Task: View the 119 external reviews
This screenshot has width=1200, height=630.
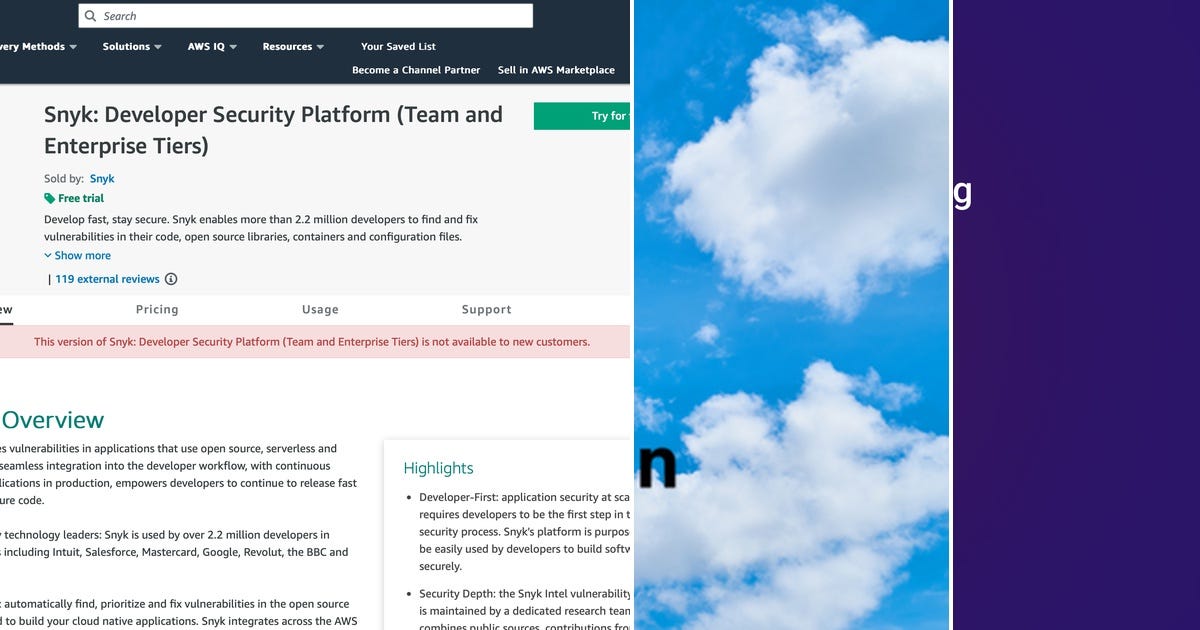Action: pos(110,279)
